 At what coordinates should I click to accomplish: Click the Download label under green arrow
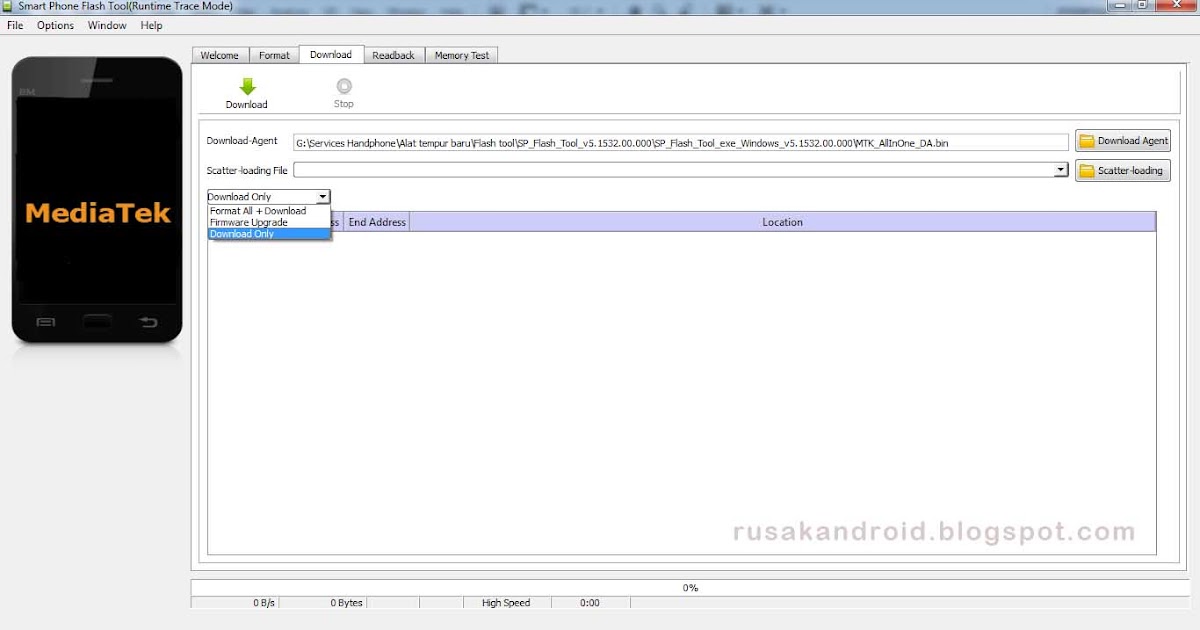pyautogui.click(x=246, y=104)
